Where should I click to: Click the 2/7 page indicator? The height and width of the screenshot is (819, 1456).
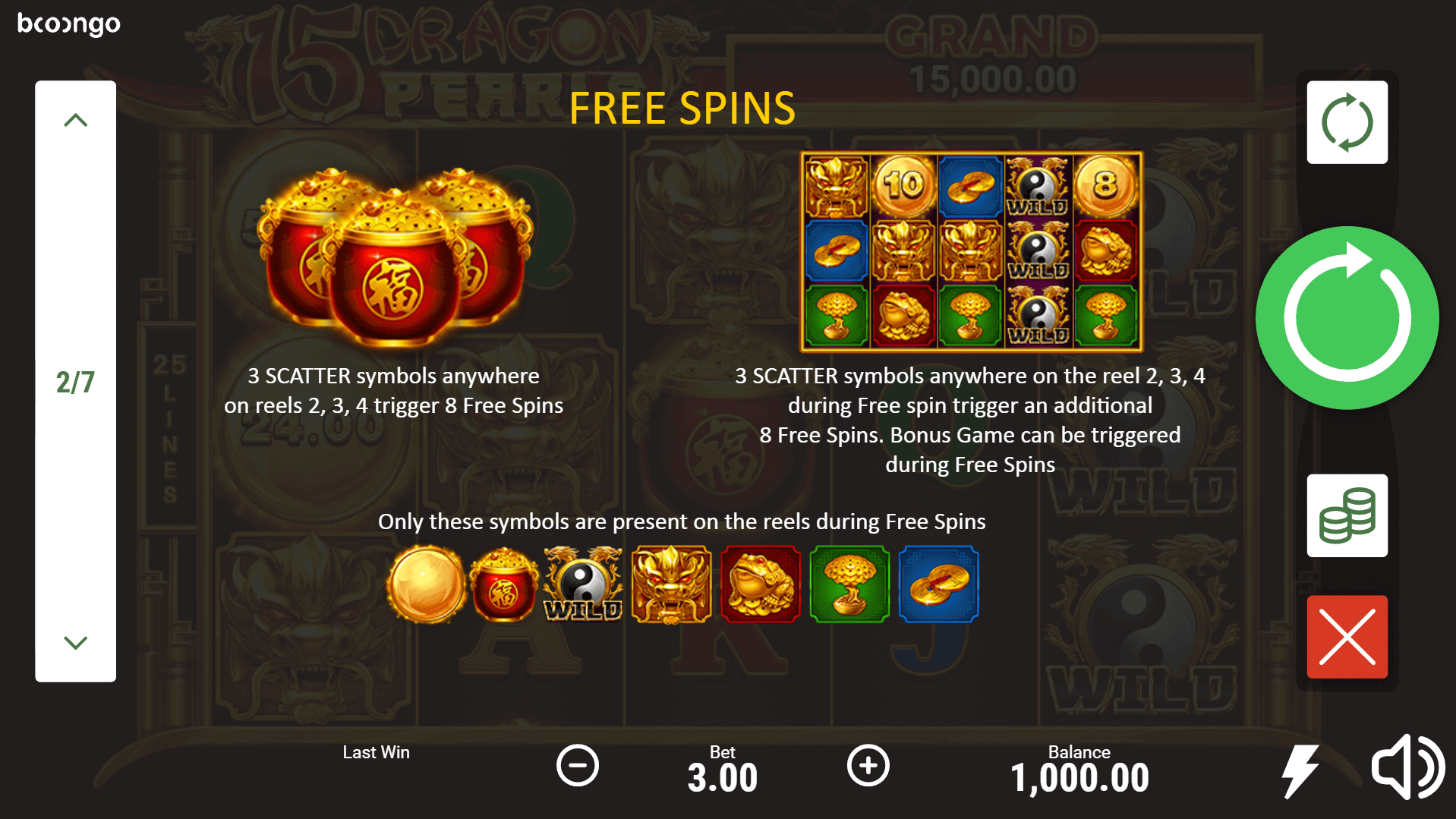click(75, 382)
